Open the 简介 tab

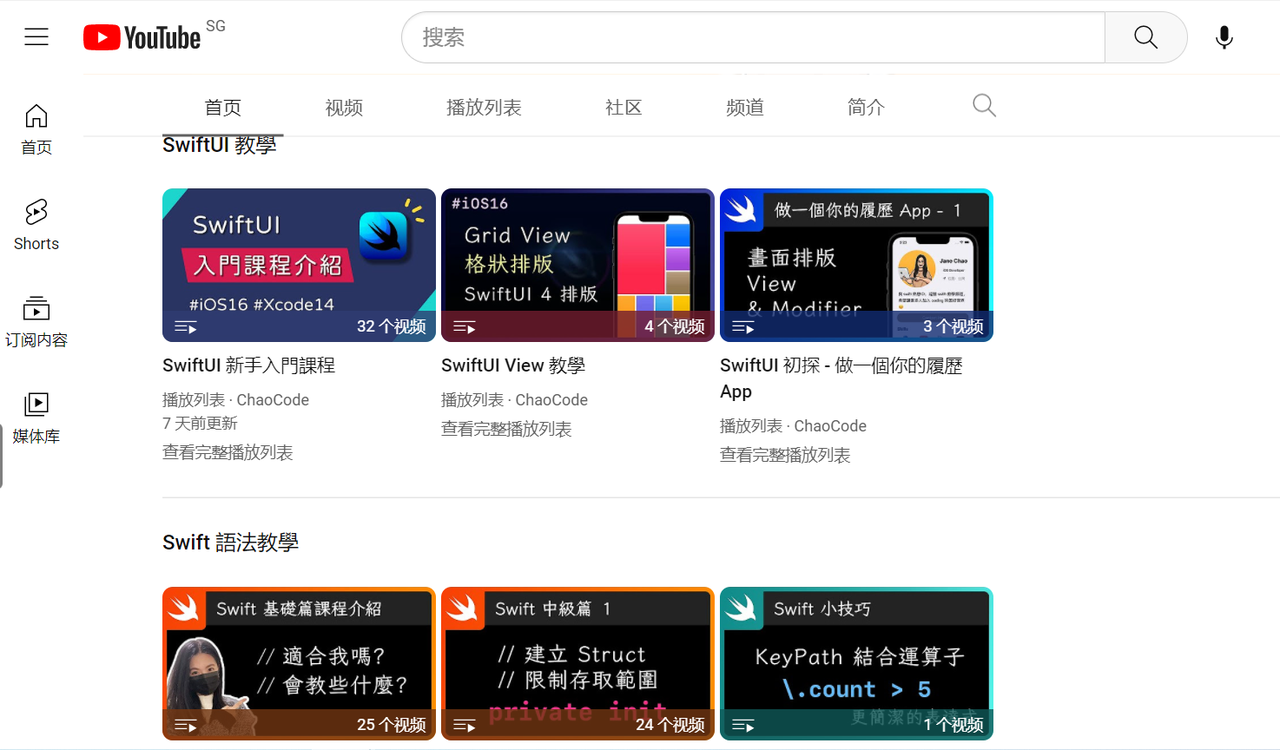point(866,107)
